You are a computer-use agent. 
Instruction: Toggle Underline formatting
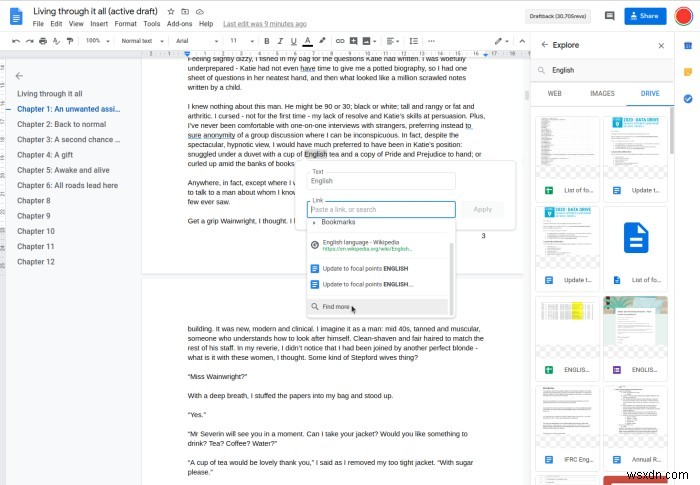[x=293, y=41]
